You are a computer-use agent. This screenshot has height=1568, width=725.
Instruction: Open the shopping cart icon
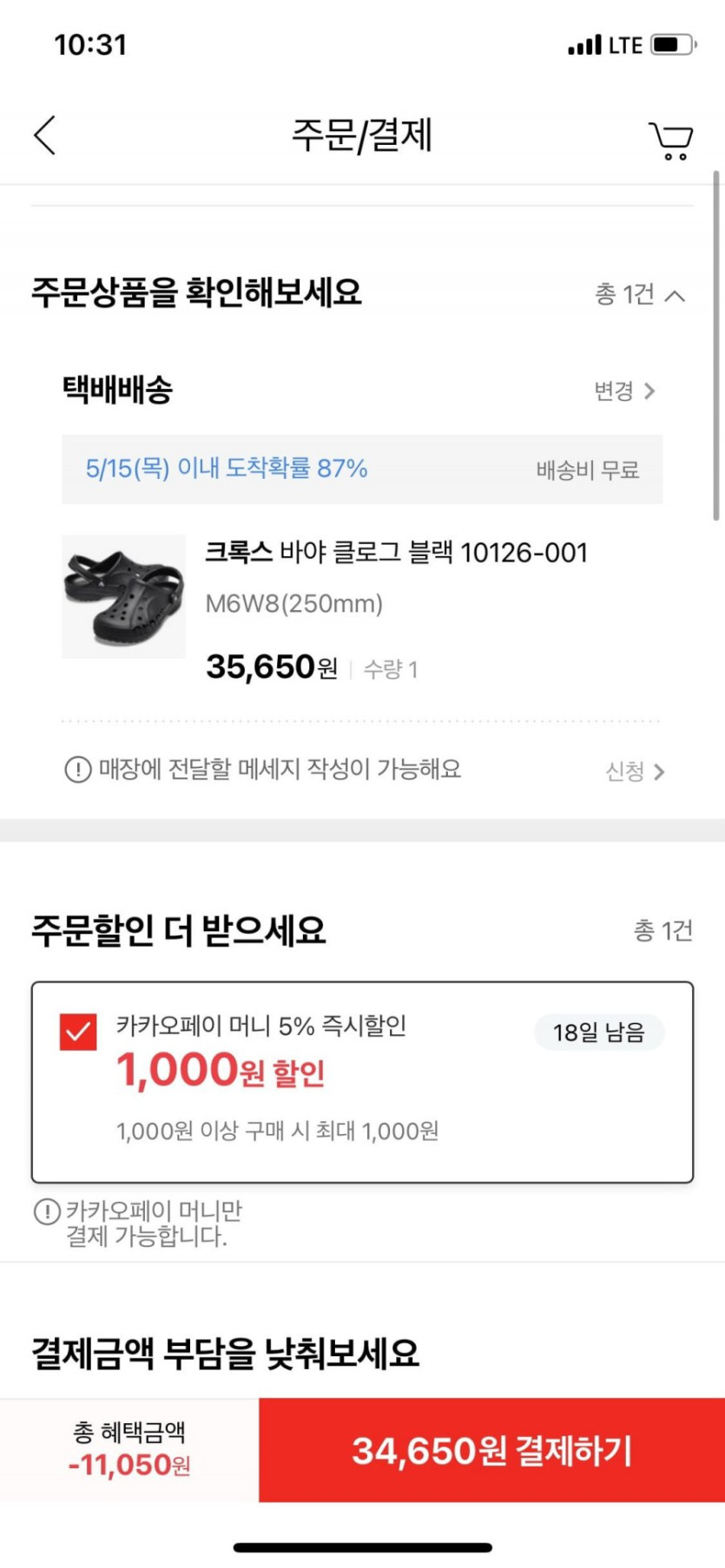point(670,140)
